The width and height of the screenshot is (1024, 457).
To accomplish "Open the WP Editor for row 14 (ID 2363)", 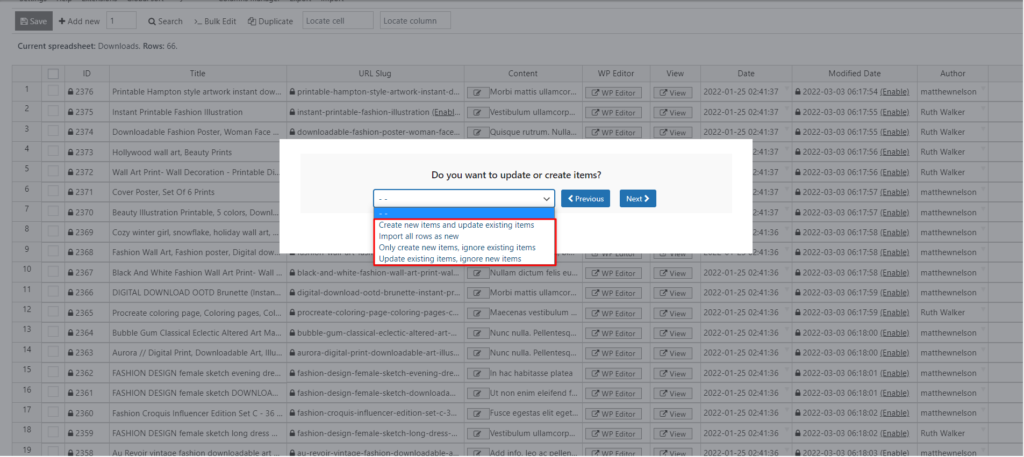I will tap(614, 353).
